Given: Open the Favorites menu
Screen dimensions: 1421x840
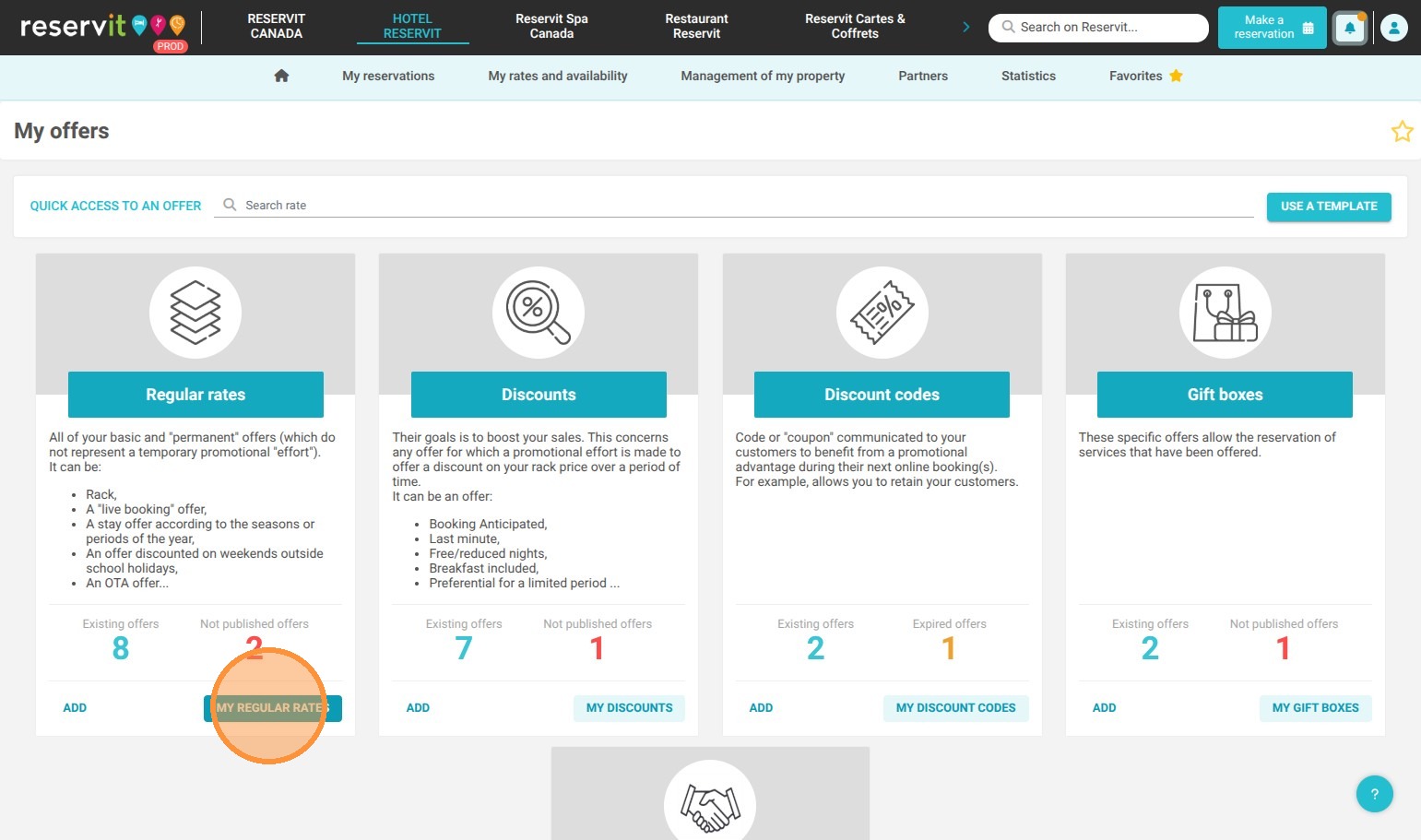Looking at the screenshot, I should tap(1145, 76).
